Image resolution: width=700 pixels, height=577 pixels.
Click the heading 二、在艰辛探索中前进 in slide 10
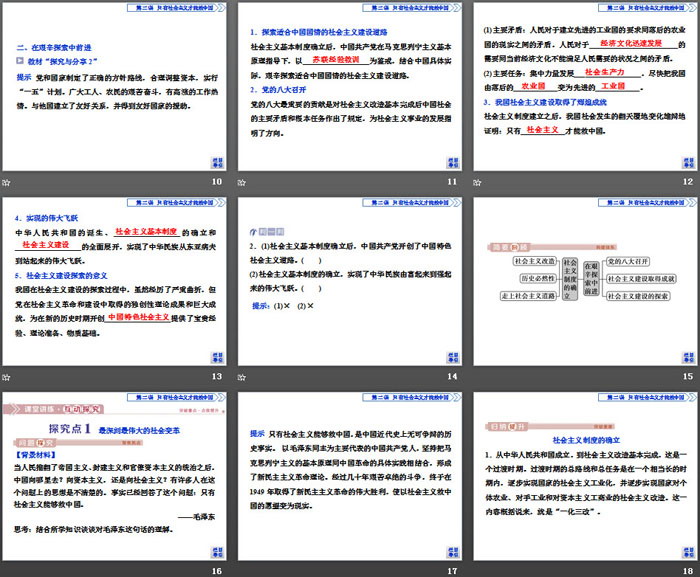[54, 47]
